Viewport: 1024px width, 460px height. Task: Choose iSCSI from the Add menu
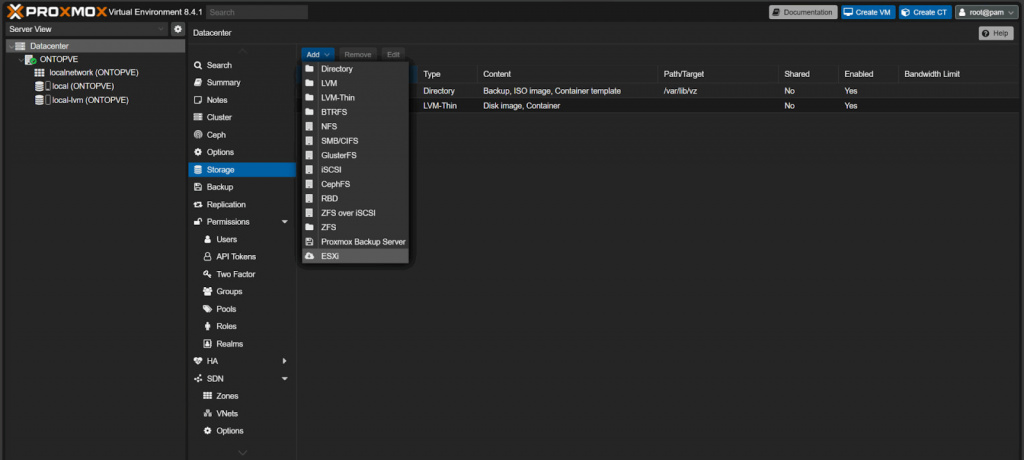[x=355, y=169]
